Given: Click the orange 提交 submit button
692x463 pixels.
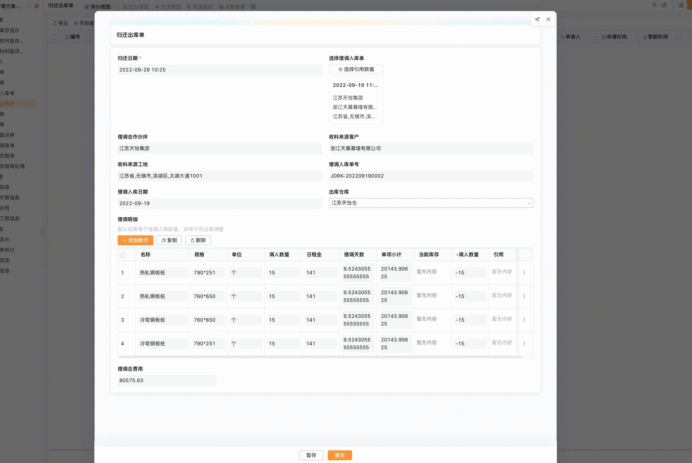Looking at the screenshot, I should tap(340, 455).
